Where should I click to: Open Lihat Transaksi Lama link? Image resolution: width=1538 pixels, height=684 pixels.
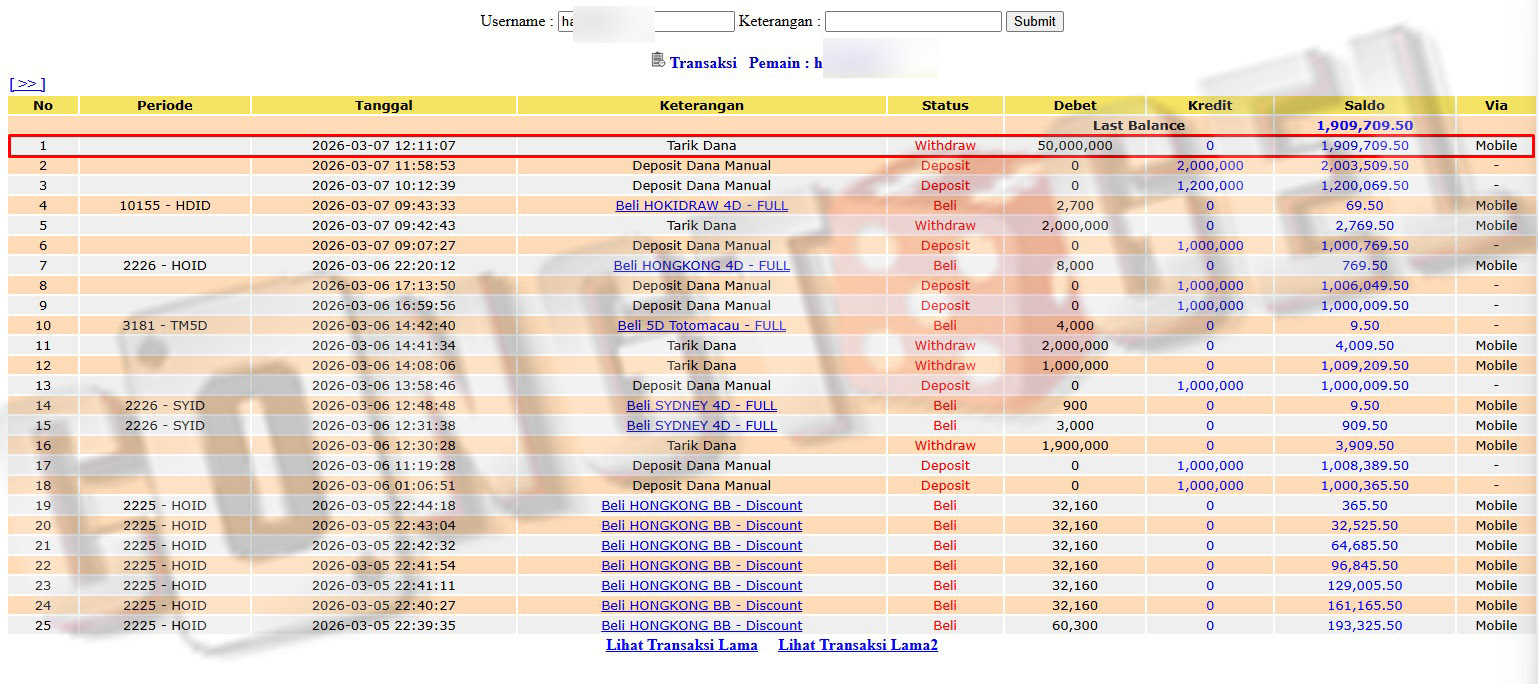(x=681, y=645)
